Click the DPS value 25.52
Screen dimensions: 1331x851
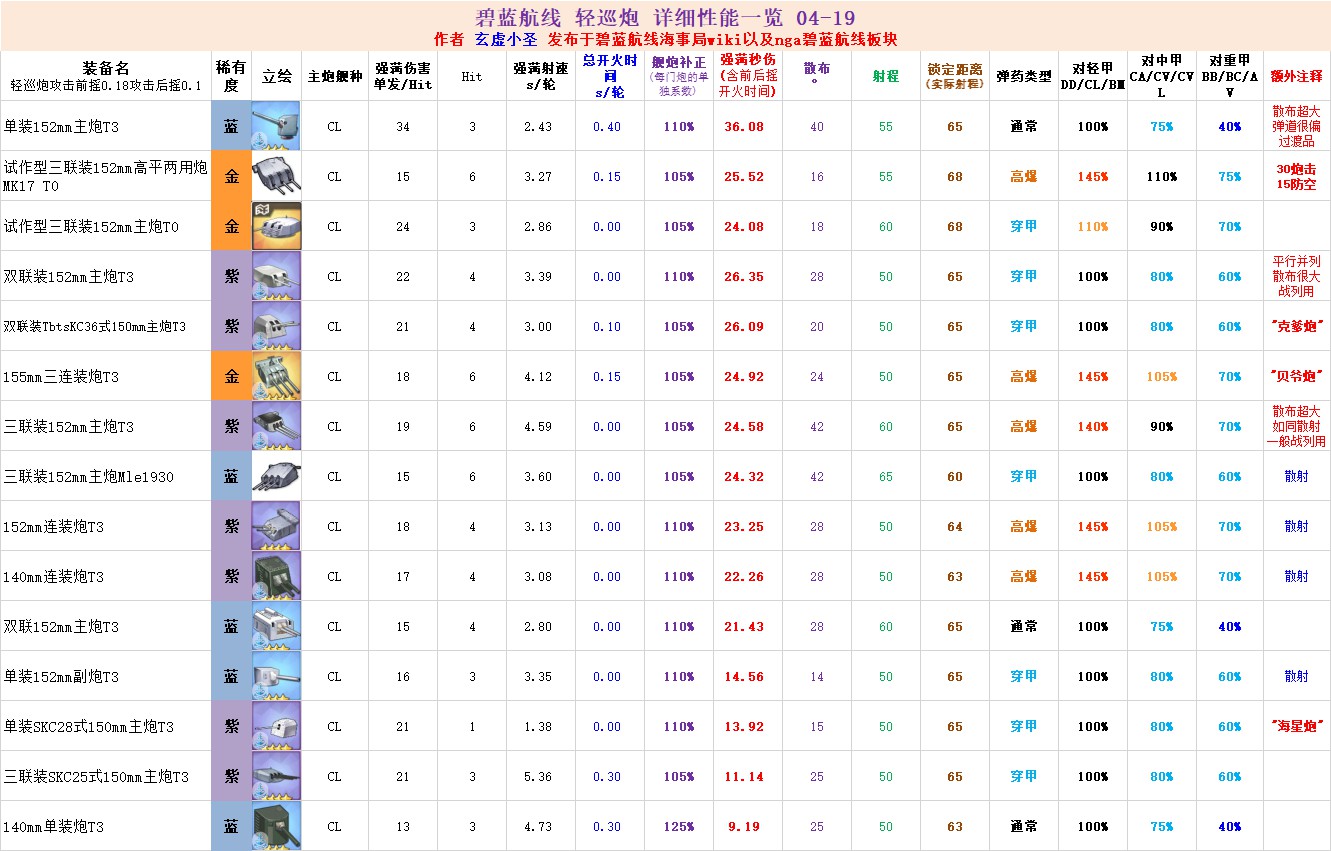coord(744,177)
